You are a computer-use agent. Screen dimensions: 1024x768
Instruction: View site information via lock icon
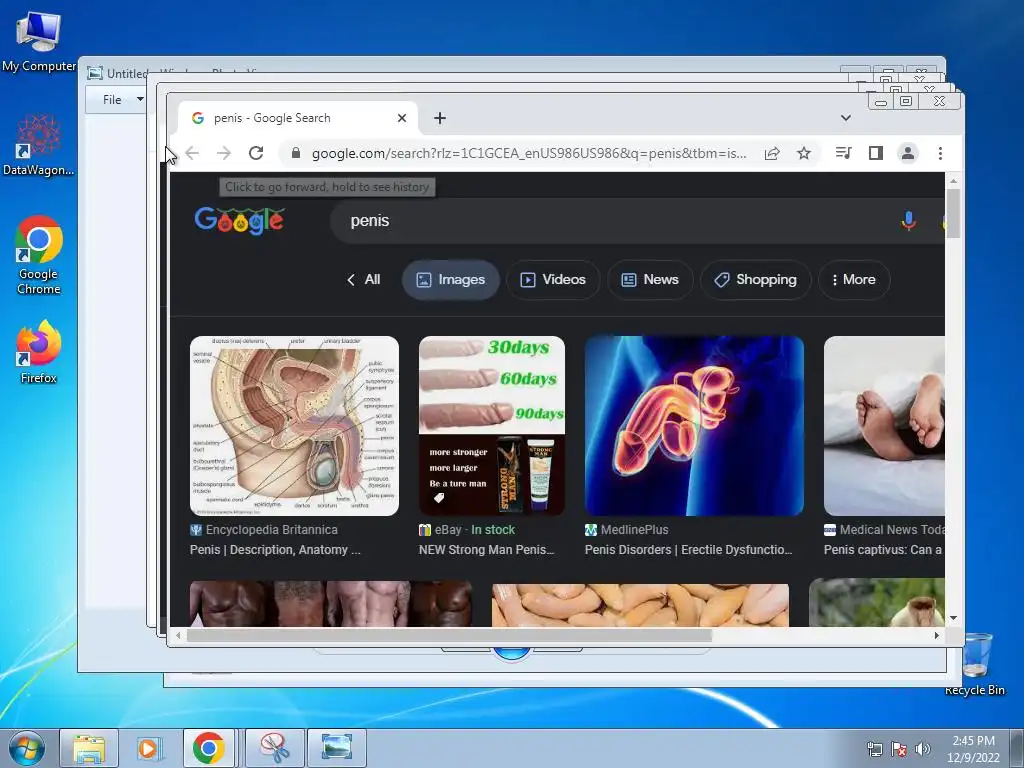[x=296, y=153]
